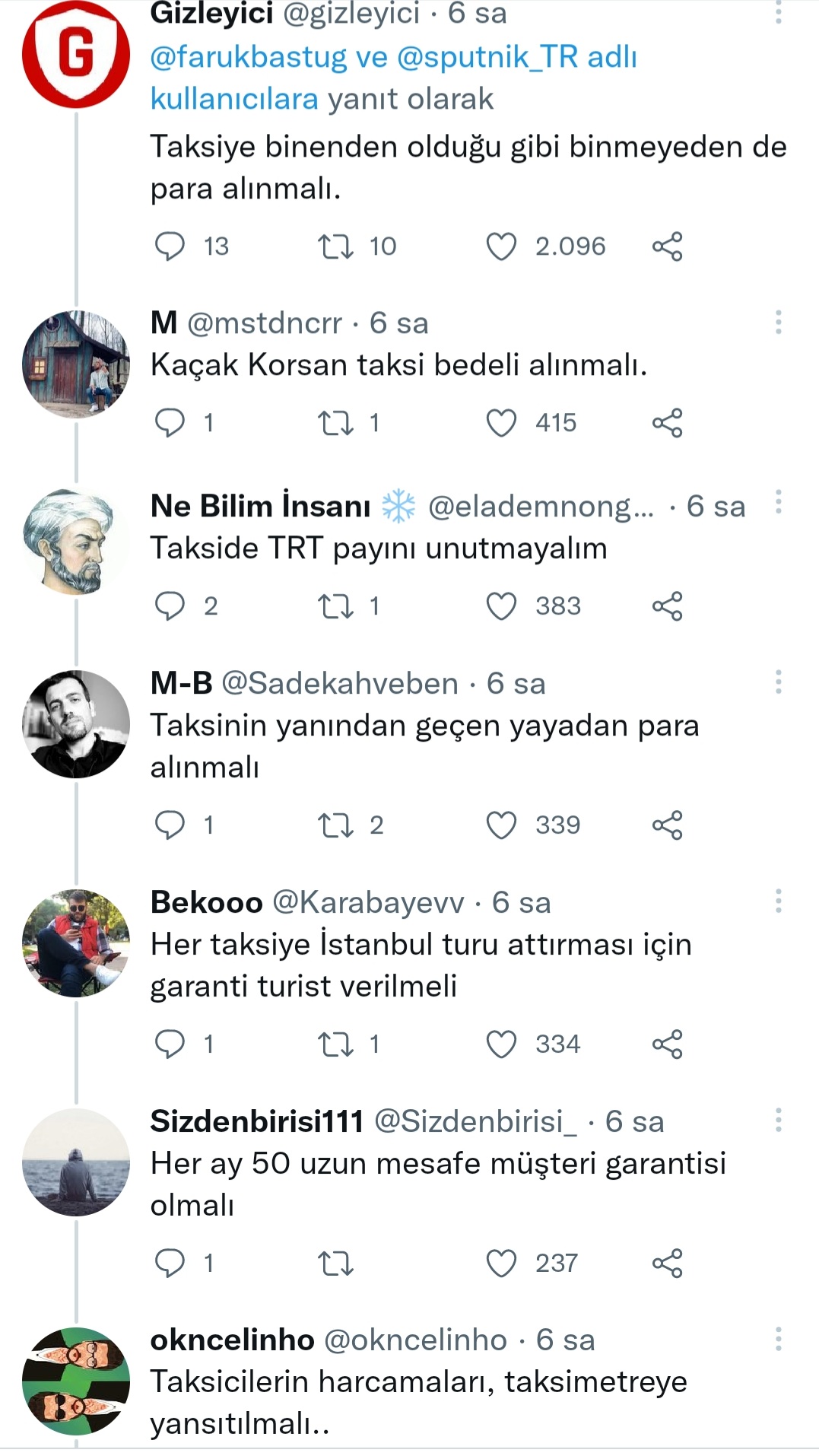Open the @farukbastug mention link
Image resolution: width=819 pixels, height=1456 pixels.
248,57
